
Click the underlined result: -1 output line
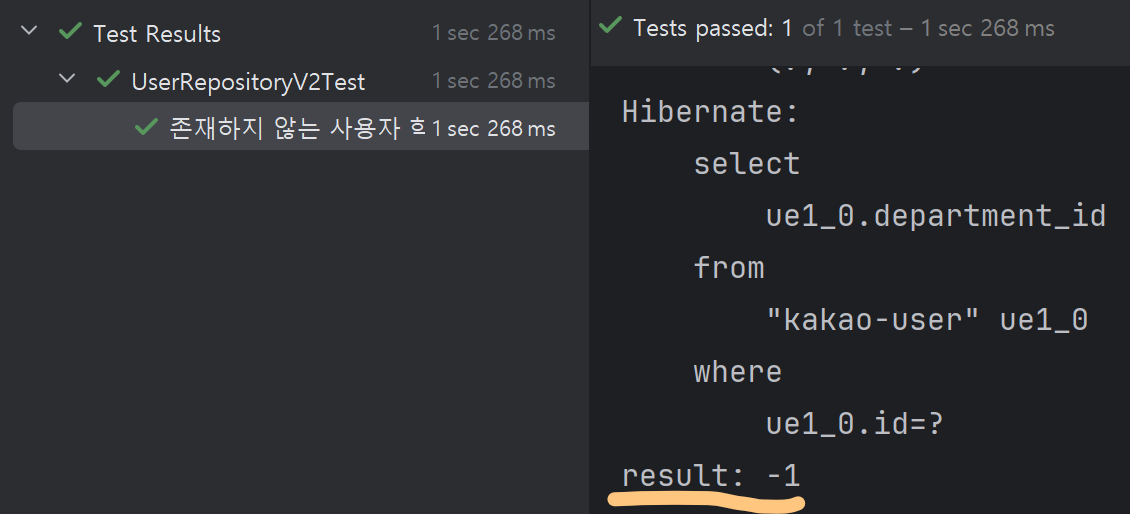click(x=711, y=476)
